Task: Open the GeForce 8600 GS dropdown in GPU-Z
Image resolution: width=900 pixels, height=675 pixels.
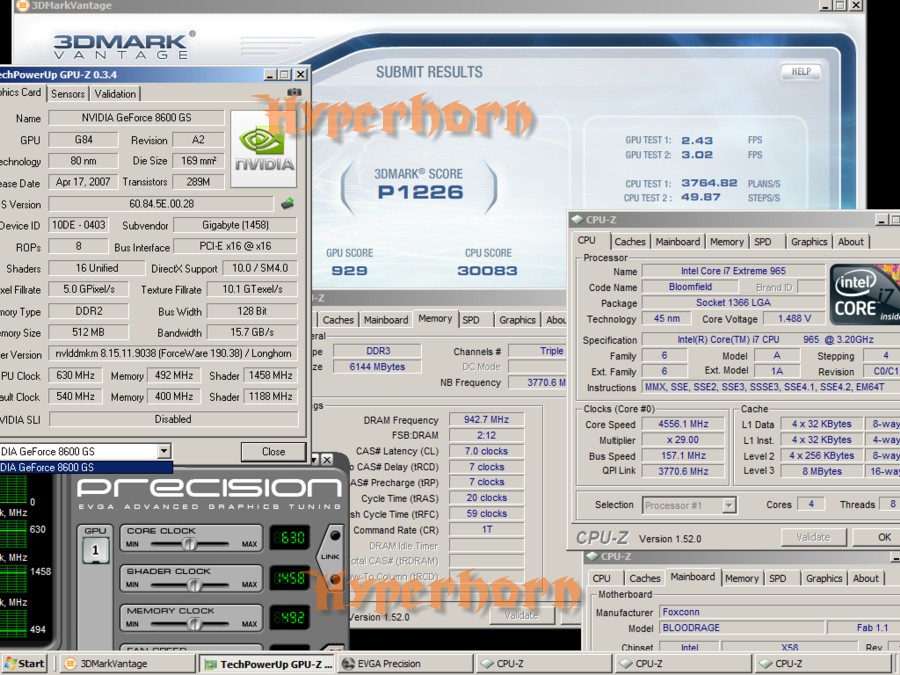Action: pos(164,451)
